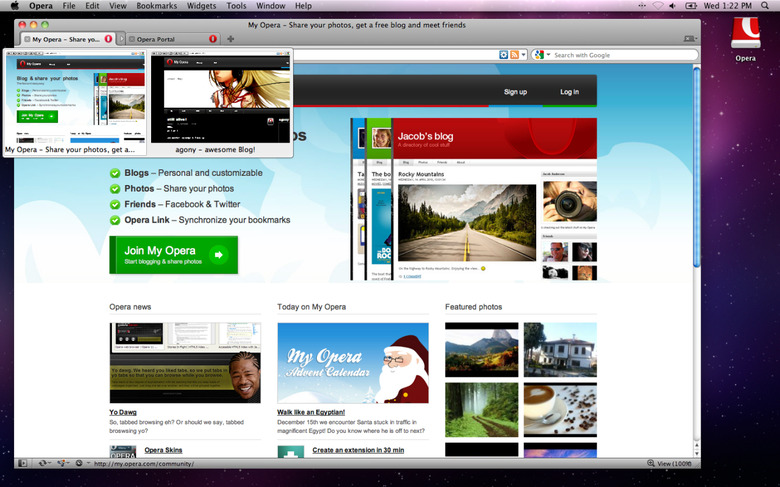
Task: Click the featured mountain landscape photo
Action: 482,350
